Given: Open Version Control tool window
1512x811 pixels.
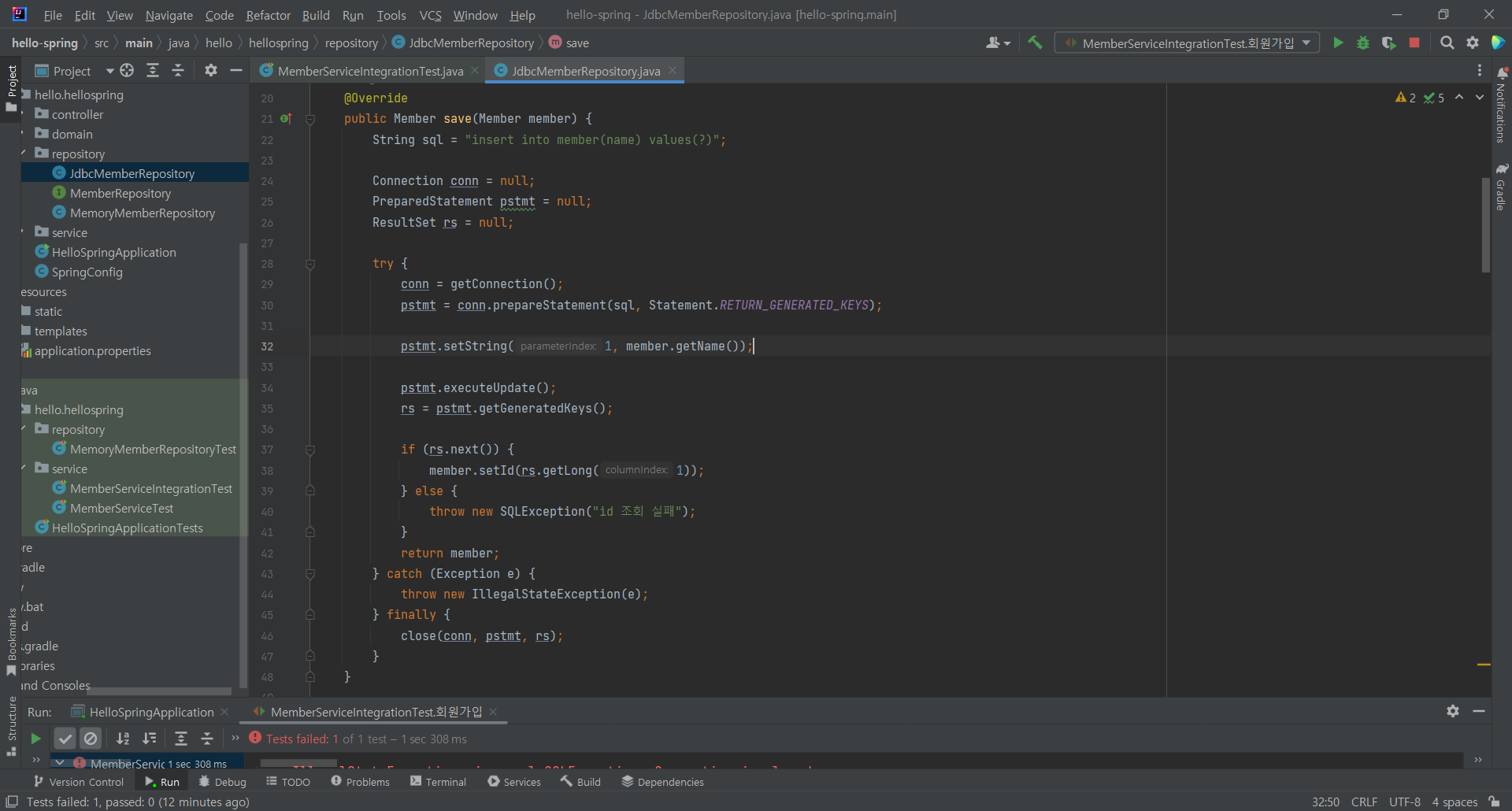Looking at the screenshot, I should [79, 782].
